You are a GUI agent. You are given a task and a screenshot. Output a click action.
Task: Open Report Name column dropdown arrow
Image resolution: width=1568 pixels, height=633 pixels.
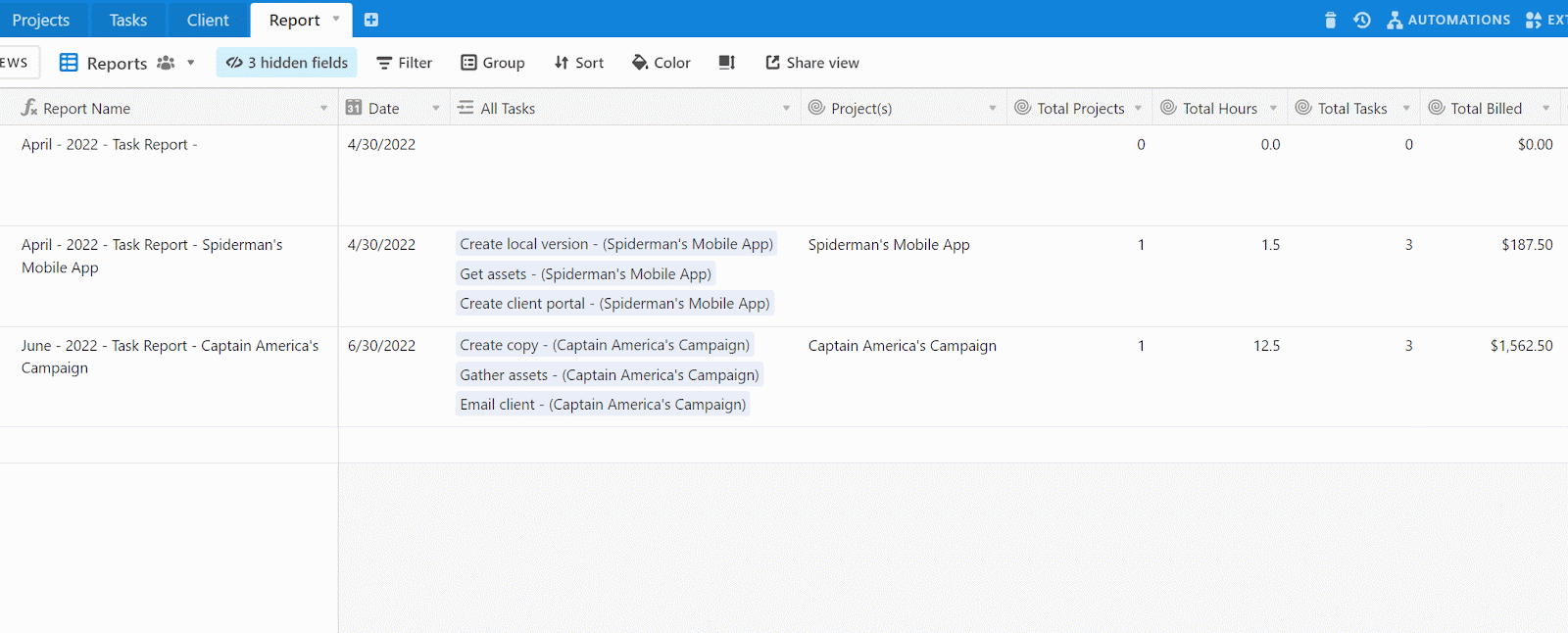[x=324, y=109]
